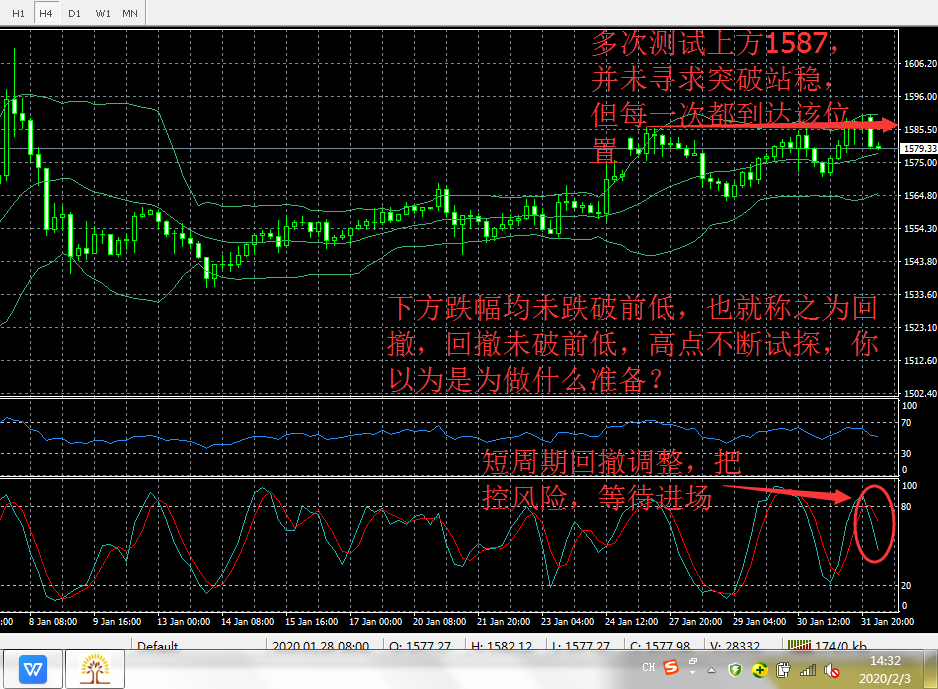Click the muted volume speaker icon
This screenshot has width=938, height=689.
[832, 670]
